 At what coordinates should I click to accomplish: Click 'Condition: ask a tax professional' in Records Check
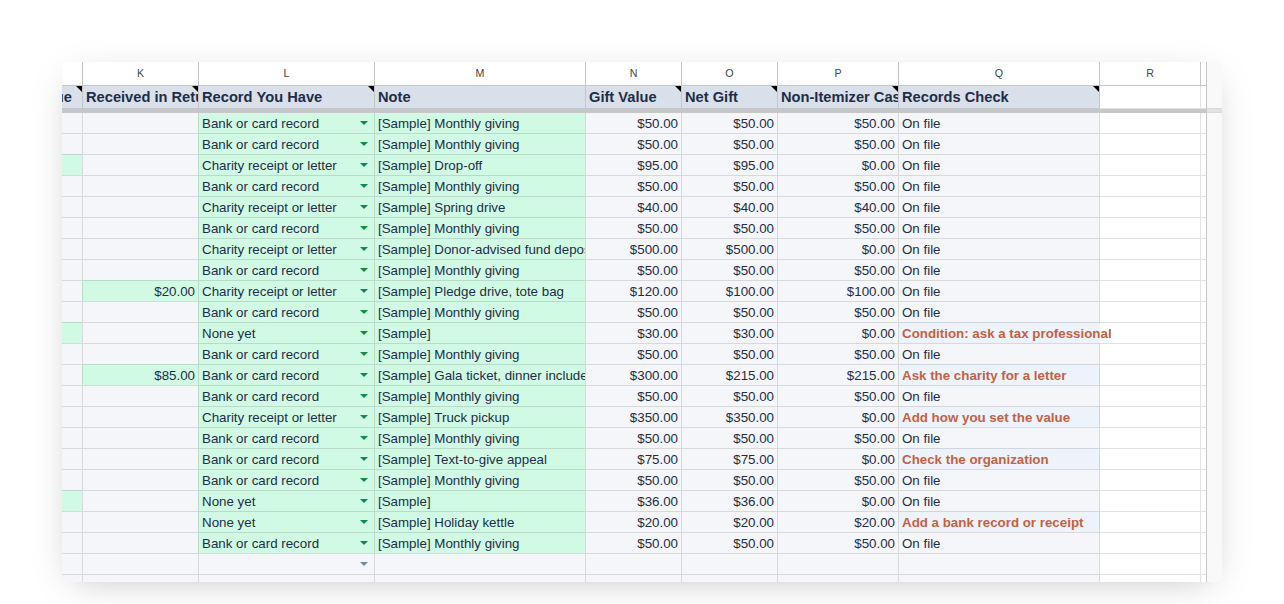pos(1006,334)
